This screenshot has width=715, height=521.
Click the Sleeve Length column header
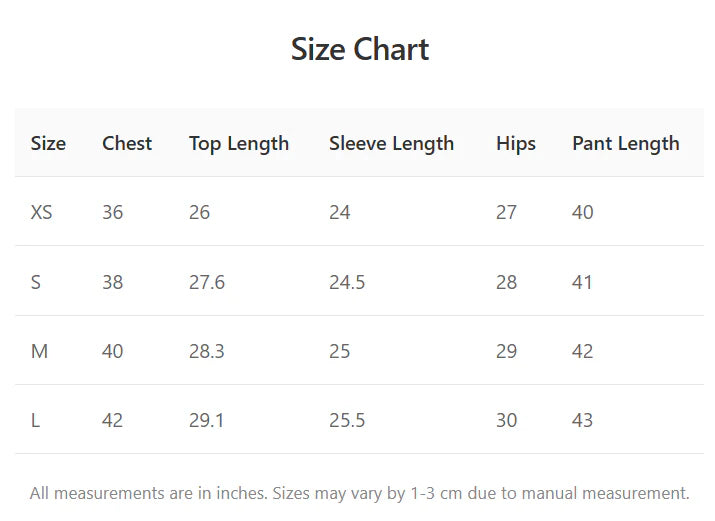coord(391,143)
